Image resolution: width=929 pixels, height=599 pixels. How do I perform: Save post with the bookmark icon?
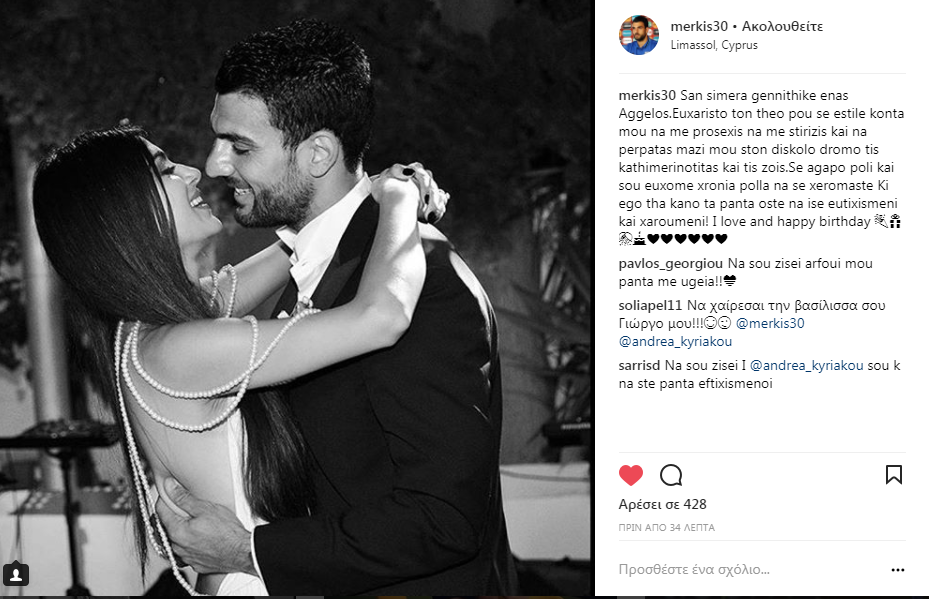click(893, 475)
